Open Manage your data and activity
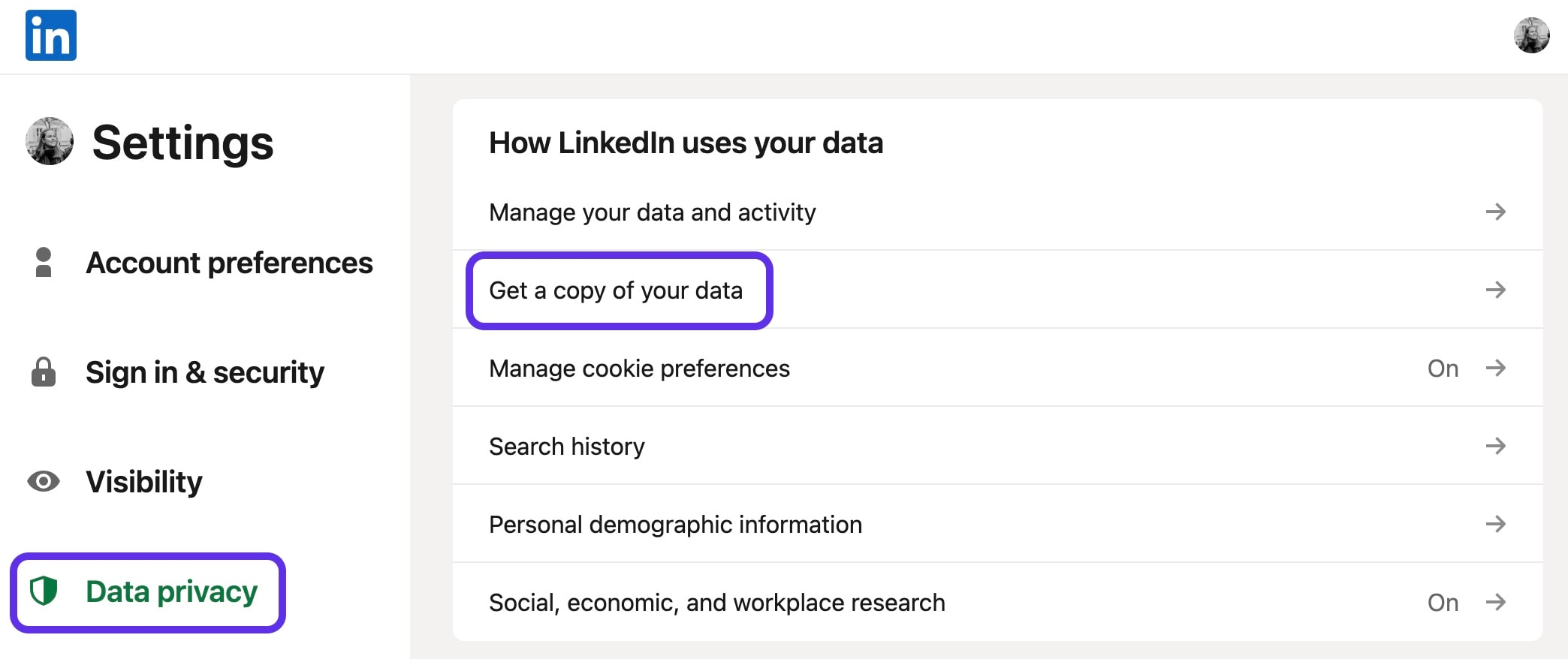Viewport: 1568px width, 659px height. 997,212
